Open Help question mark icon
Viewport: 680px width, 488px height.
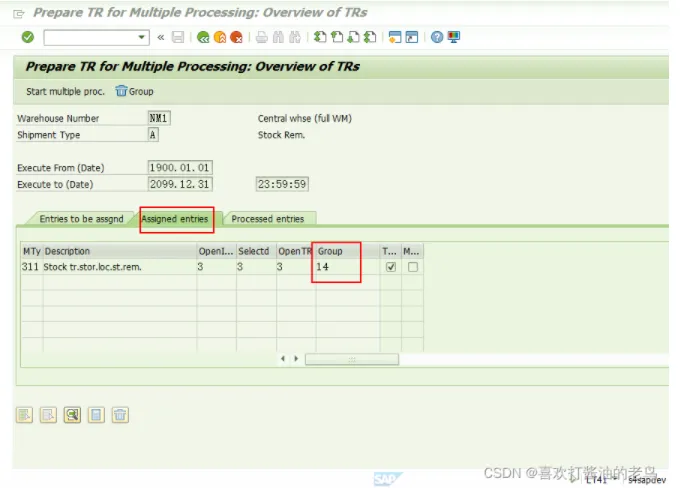[x=437, y=37]
